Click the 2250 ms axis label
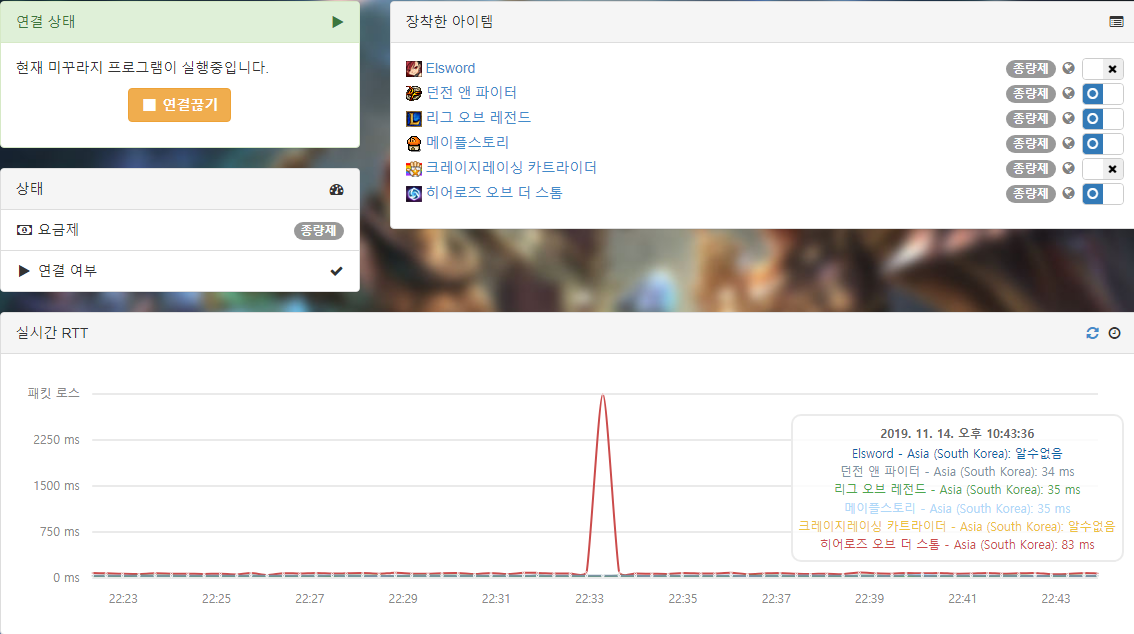Screen dimensions: 1134x634 [x=56, y=440]
